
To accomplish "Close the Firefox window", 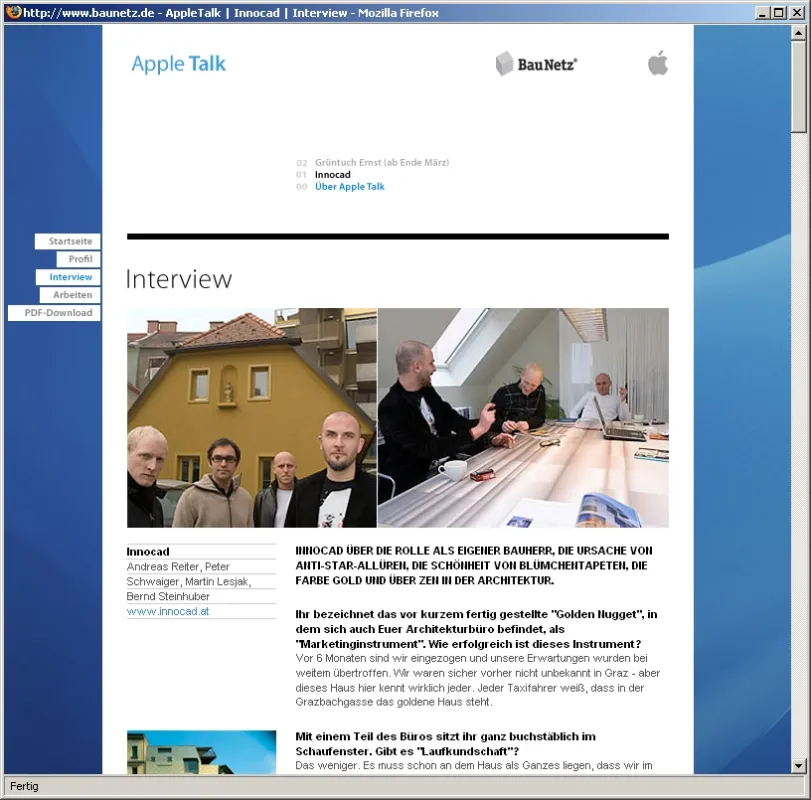I will point(797,12).
